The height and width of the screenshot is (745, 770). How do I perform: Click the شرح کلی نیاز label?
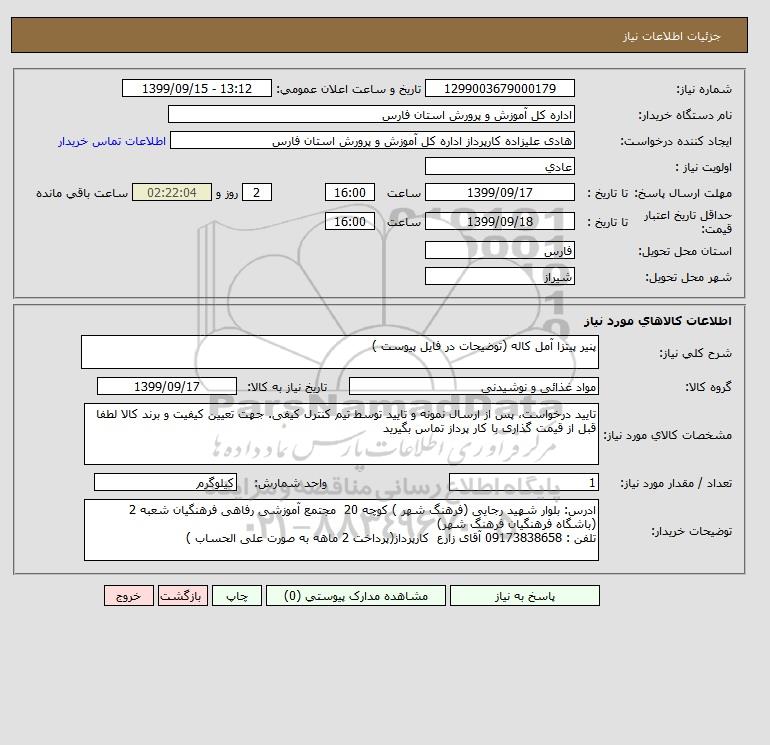click(695, 353)
